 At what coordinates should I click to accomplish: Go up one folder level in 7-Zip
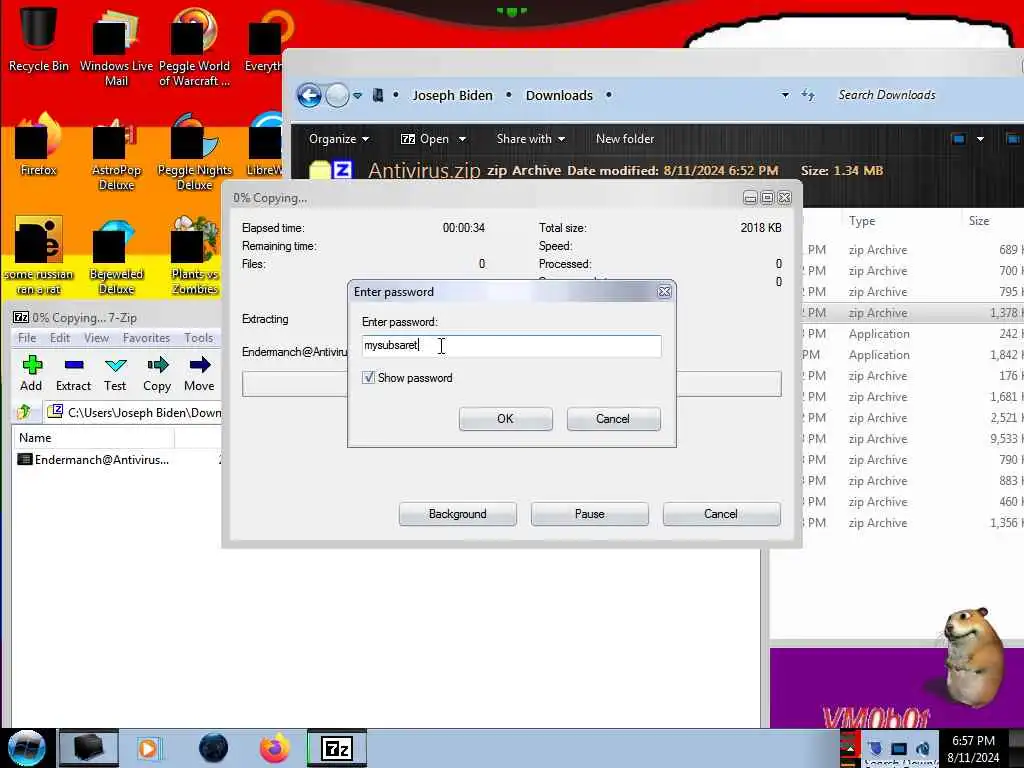(25, 411)
